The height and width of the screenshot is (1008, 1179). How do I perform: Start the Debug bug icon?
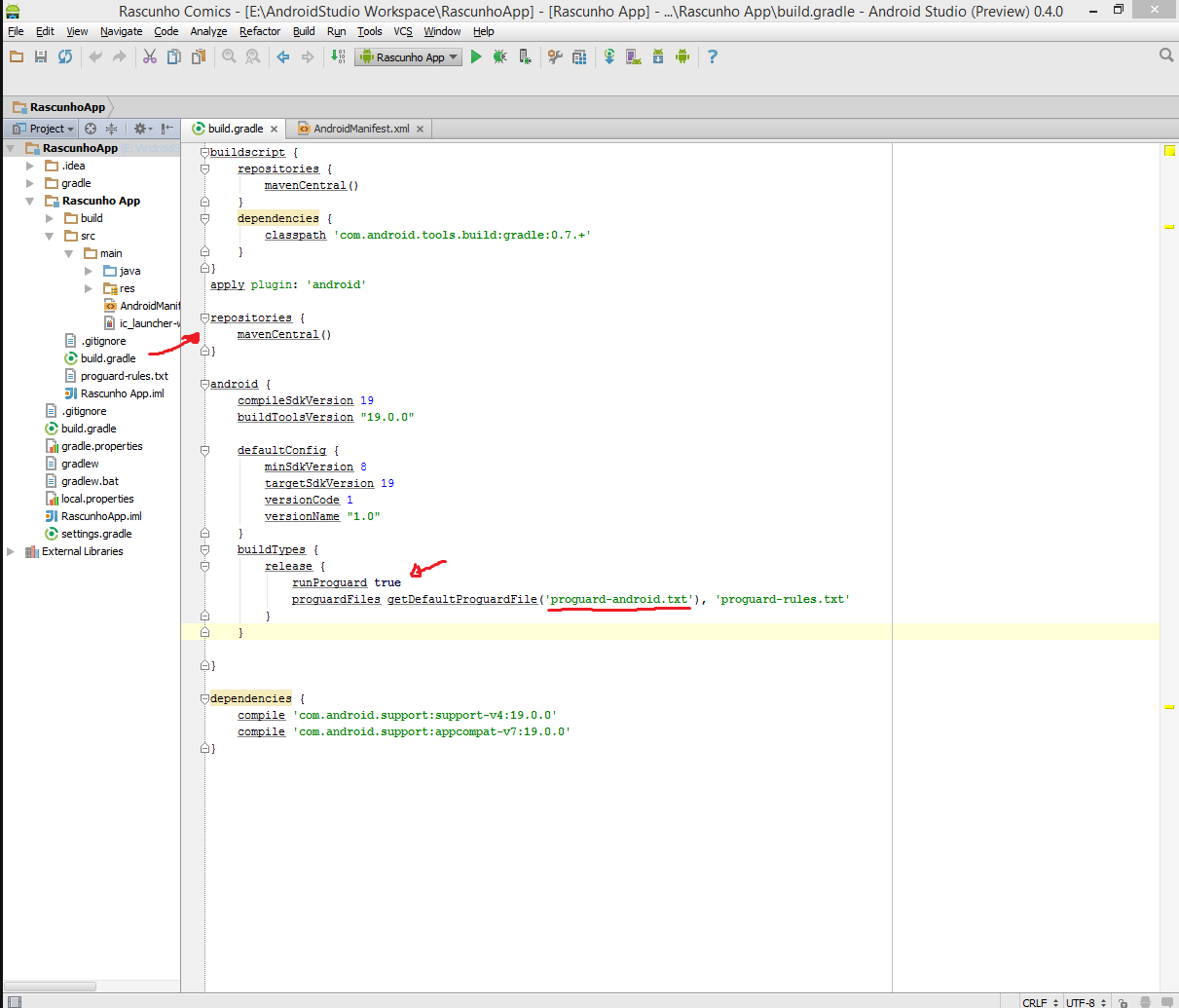[x=499, y=56]
